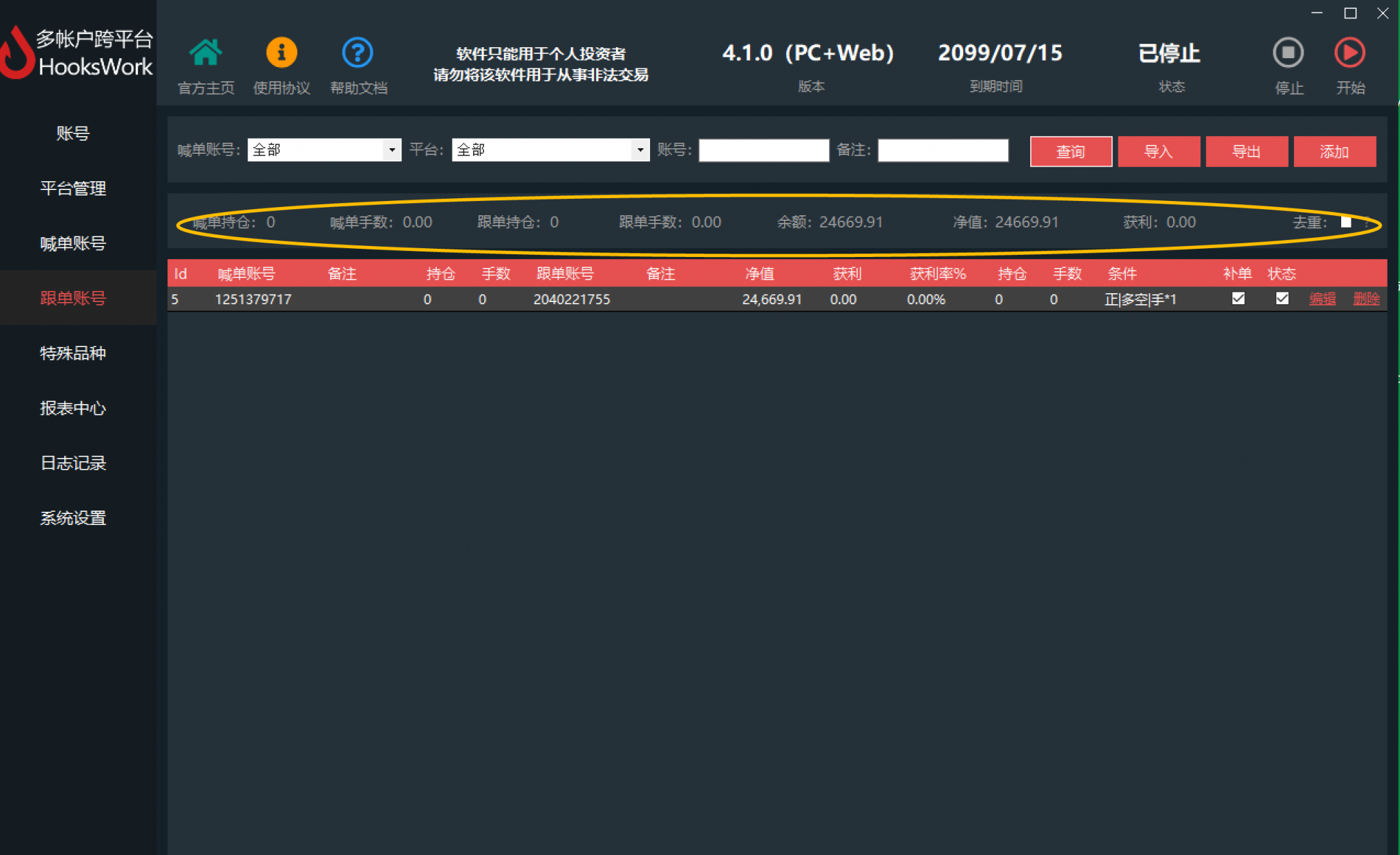Expand the 平台 dropdown
This screenshot has width=1400, height=855.
click(x=640, y=150)
